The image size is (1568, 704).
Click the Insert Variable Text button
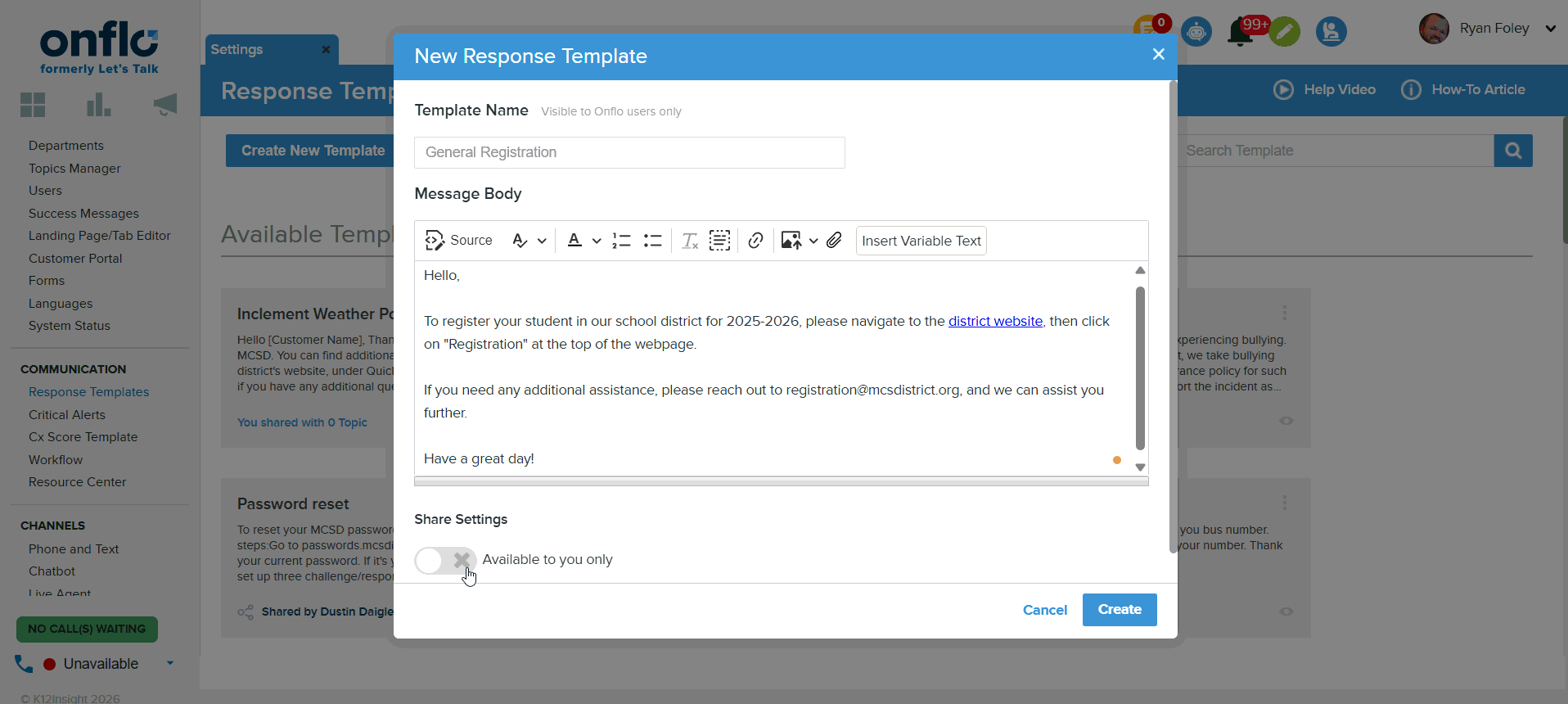pos(921,241)
